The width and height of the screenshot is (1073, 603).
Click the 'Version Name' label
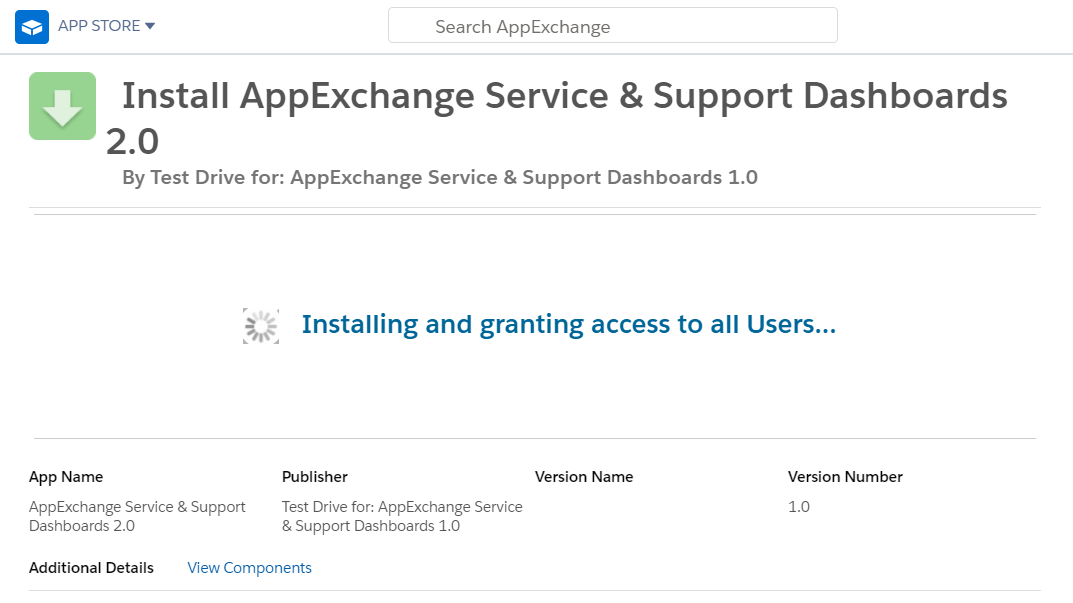click(584, 477)
